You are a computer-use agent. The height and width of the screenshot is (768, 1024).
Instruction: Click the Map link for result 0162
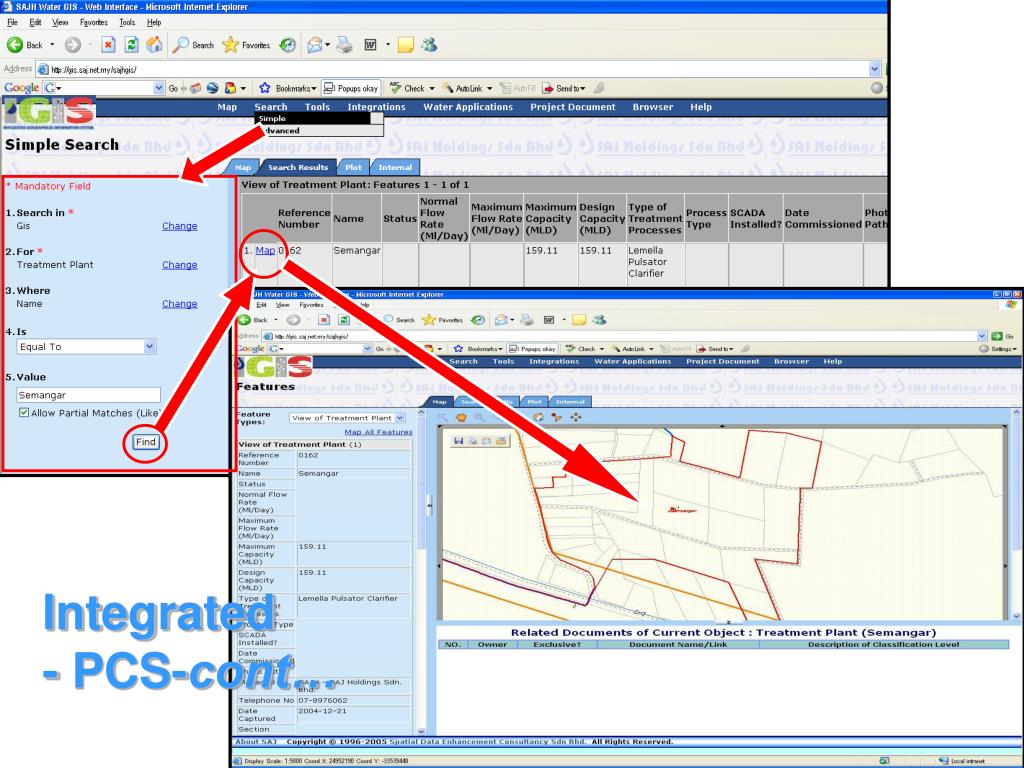pos(265,250)
